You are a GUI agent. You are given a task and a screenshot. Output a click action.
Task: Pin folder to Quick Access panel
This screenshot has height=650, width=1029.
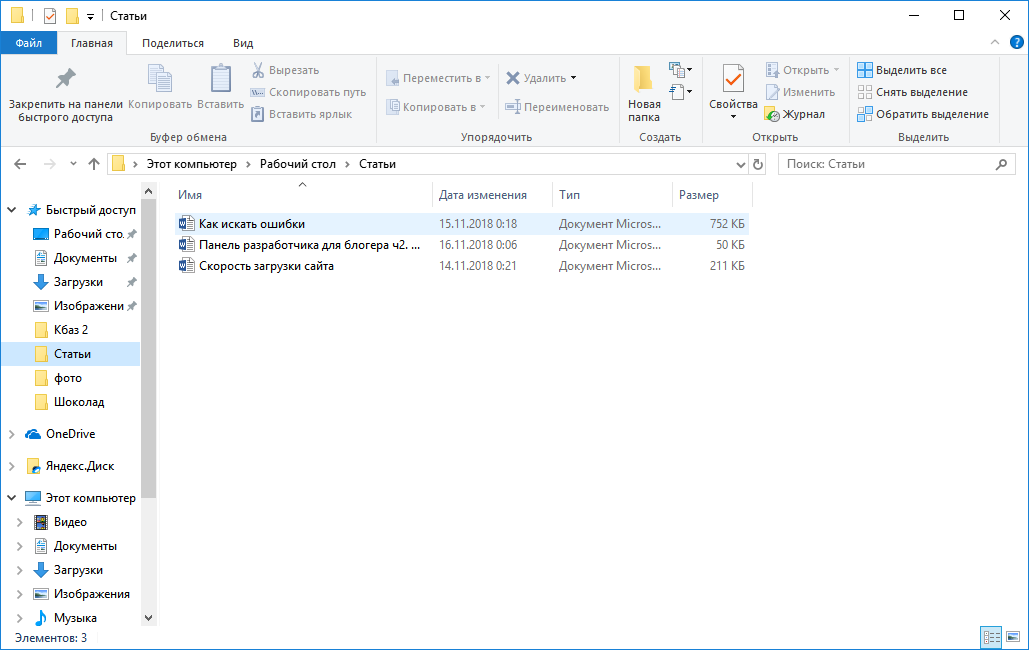(x=66, y=94)
